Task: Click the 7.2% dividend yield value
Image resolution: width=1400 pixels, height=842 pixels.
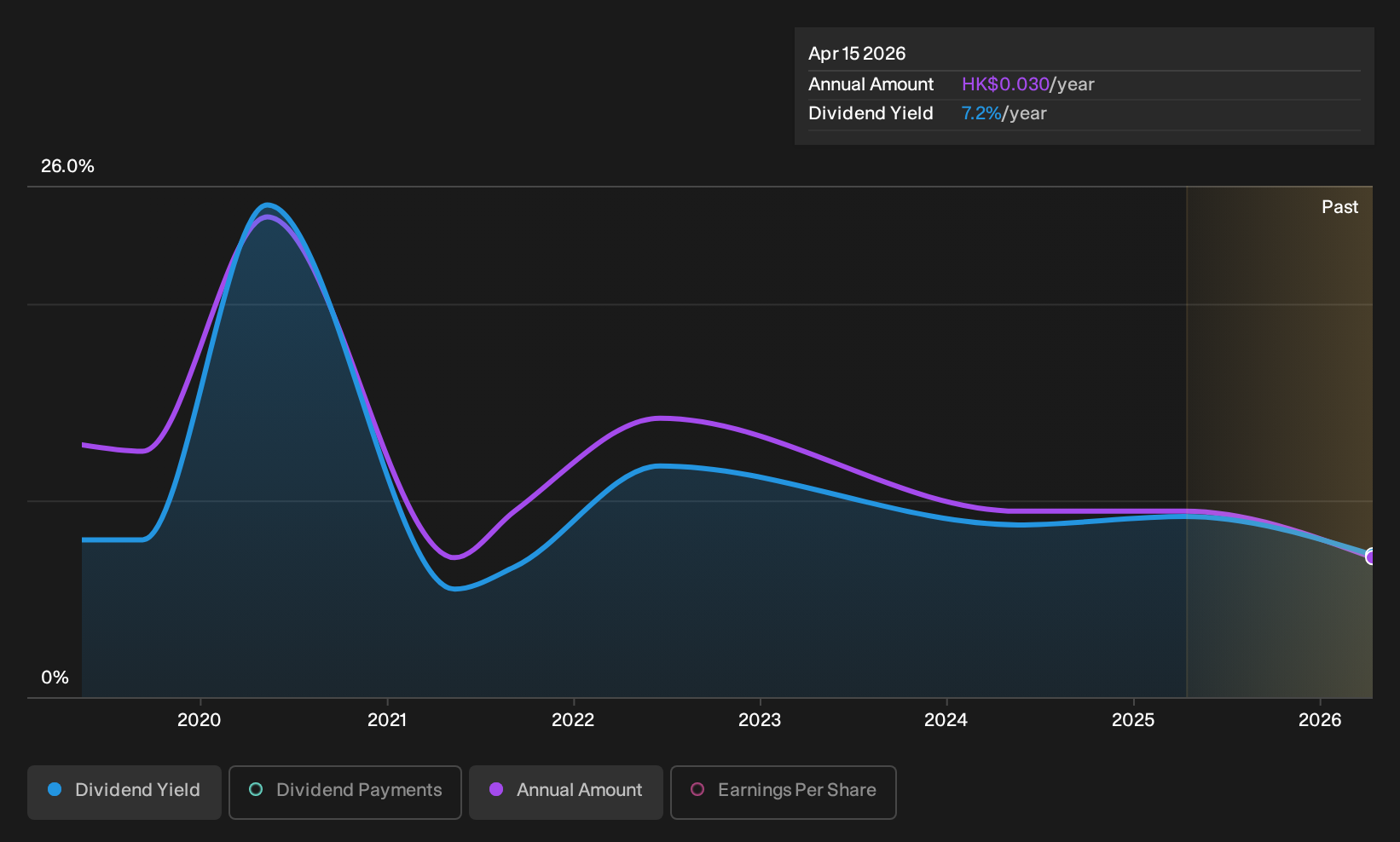Action: [x=981, y=113]
